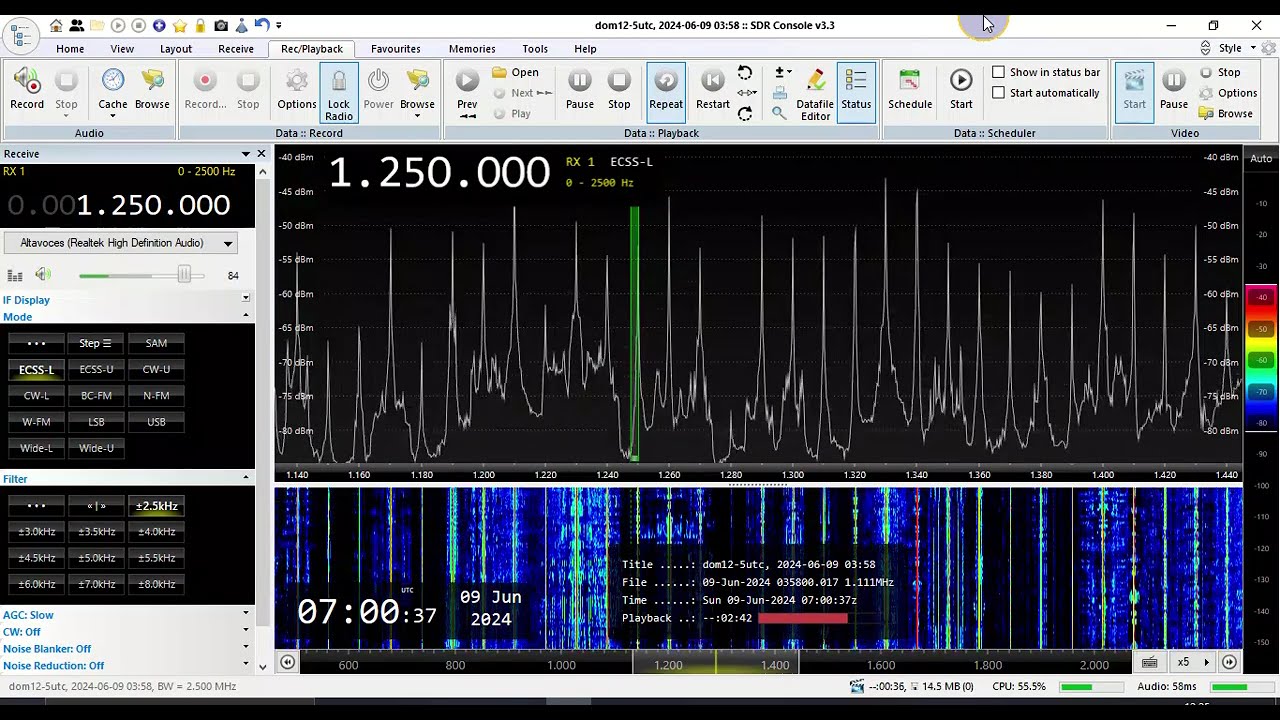Open the Receive ribbon tab
The width and height of the screenshot is (1280, 720).
coord(236,48)
